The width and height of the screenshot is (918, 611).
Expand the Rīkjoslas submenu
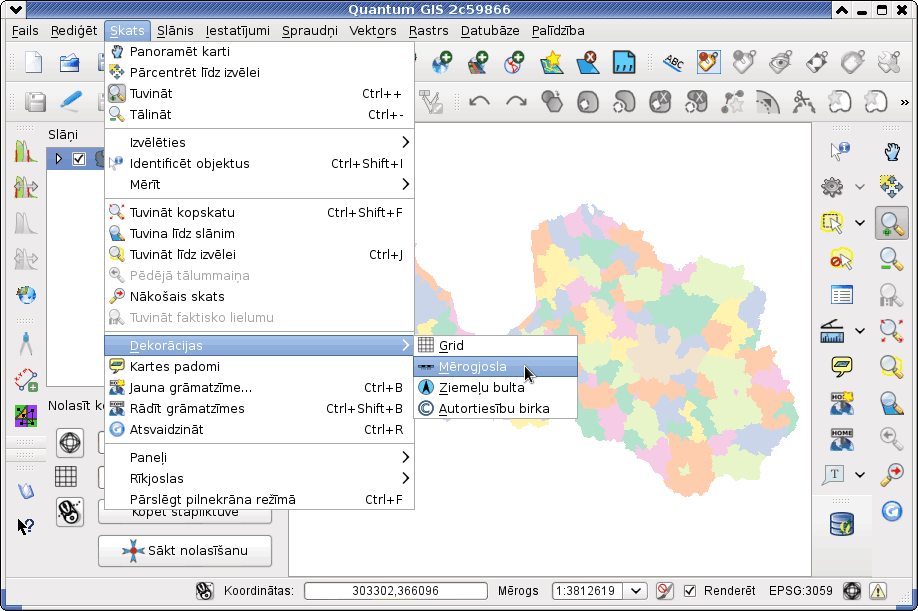click(259, 478)
